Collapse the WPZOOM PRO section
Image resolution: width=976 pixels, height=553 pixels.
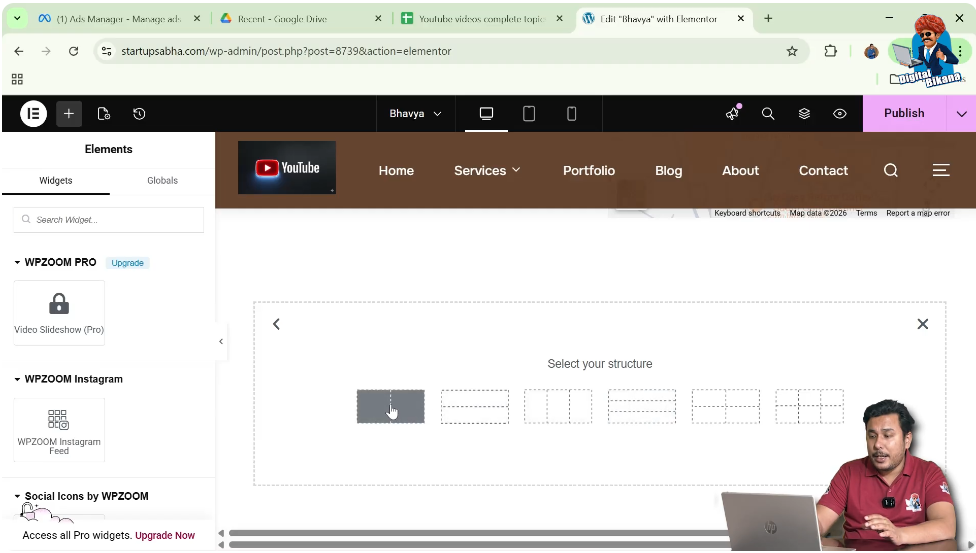[55, 262]
